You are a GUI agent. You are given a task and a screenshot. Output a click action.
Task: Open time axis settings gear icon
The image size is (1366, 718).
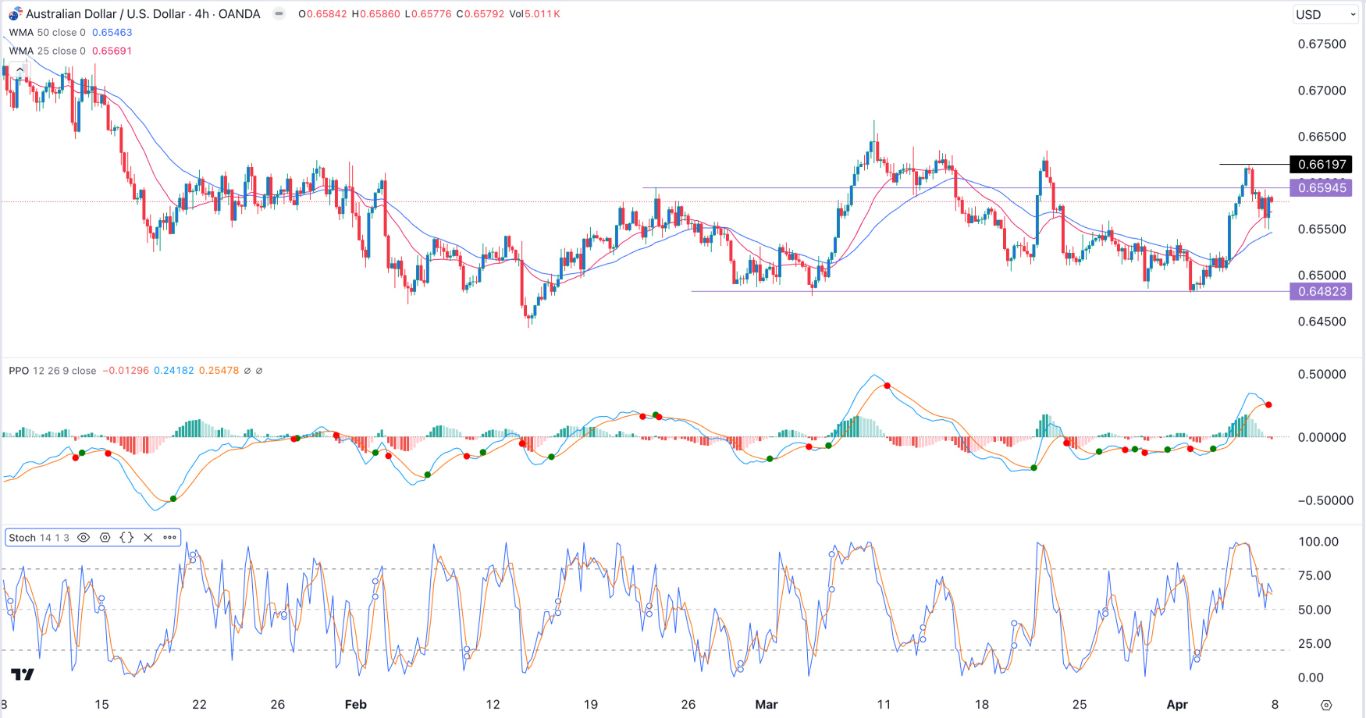coord(1326,704)
